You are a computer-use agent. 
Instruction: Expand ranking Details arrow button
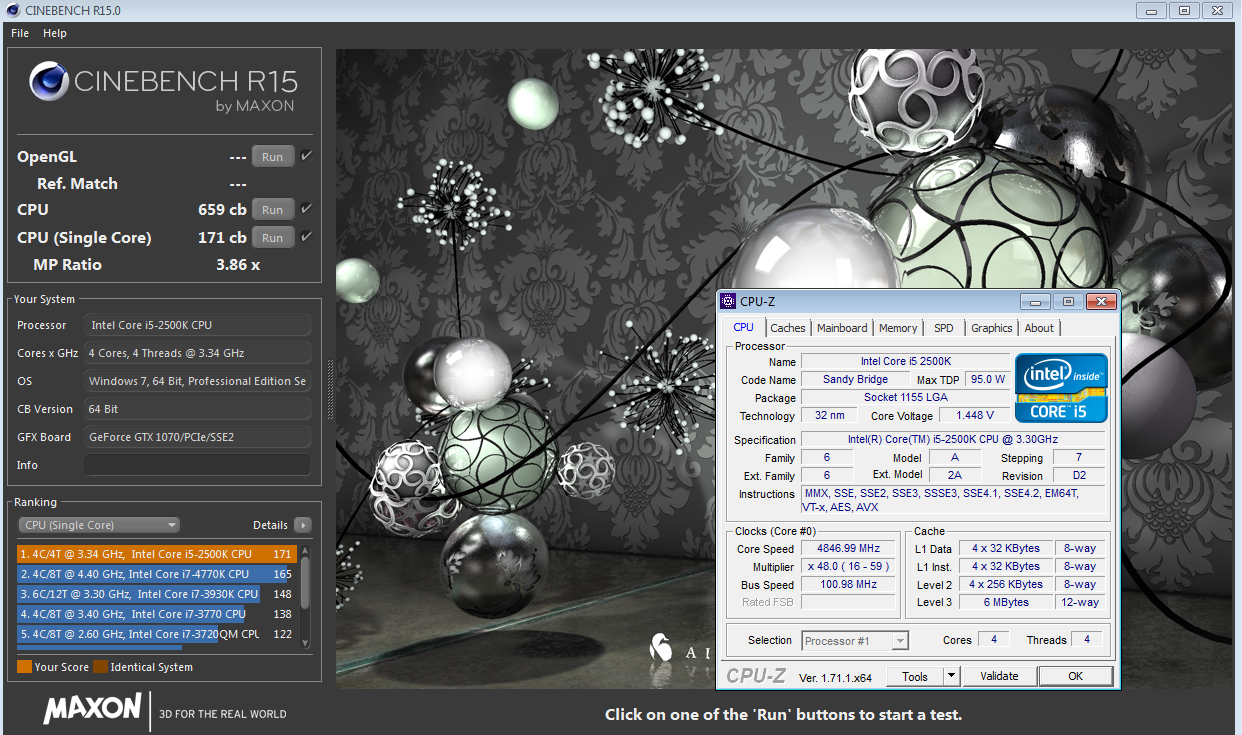coord(302,525)
